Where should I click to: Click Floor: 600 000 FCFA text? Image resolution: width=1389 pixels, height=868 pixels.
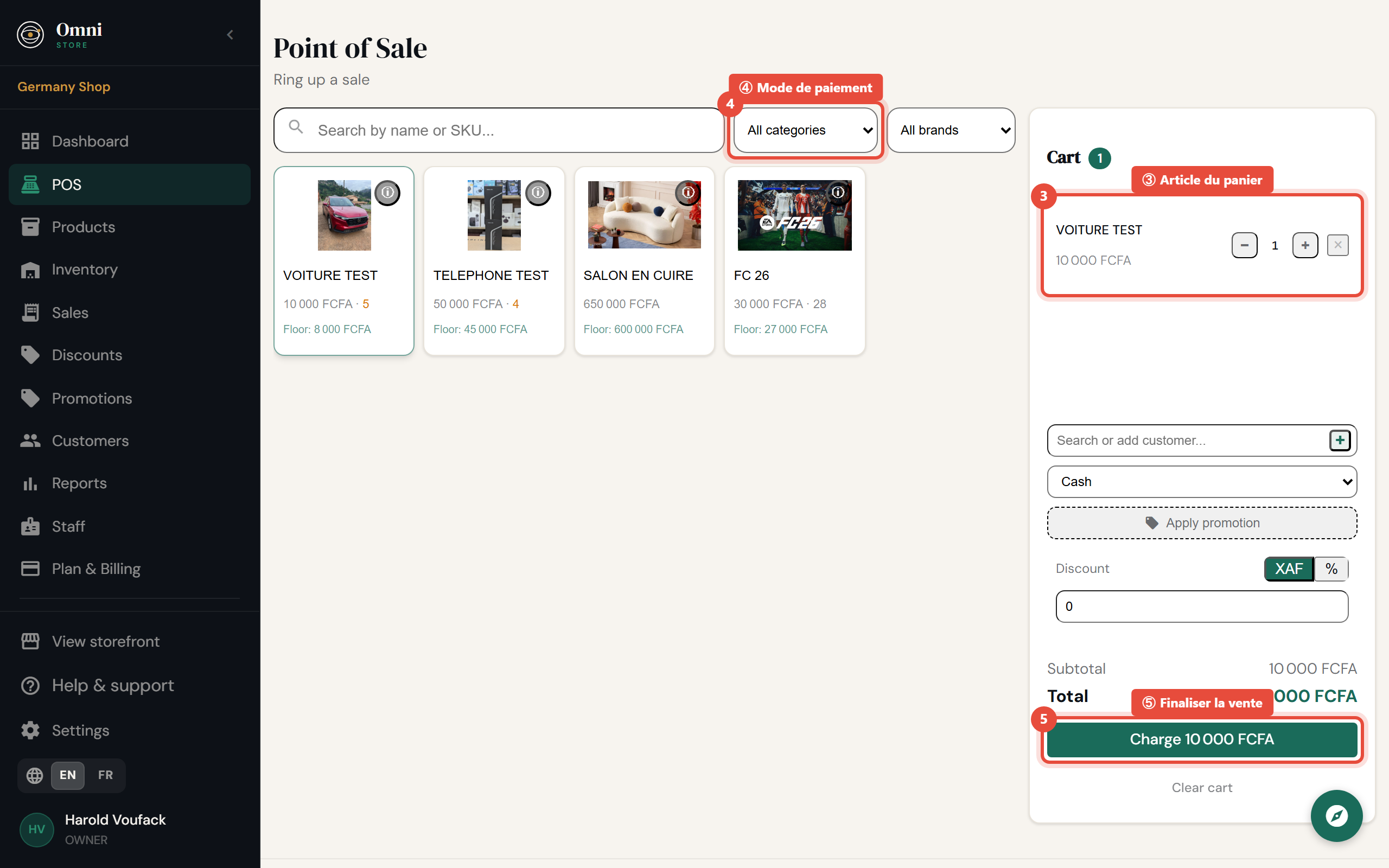tap(634, 329)
